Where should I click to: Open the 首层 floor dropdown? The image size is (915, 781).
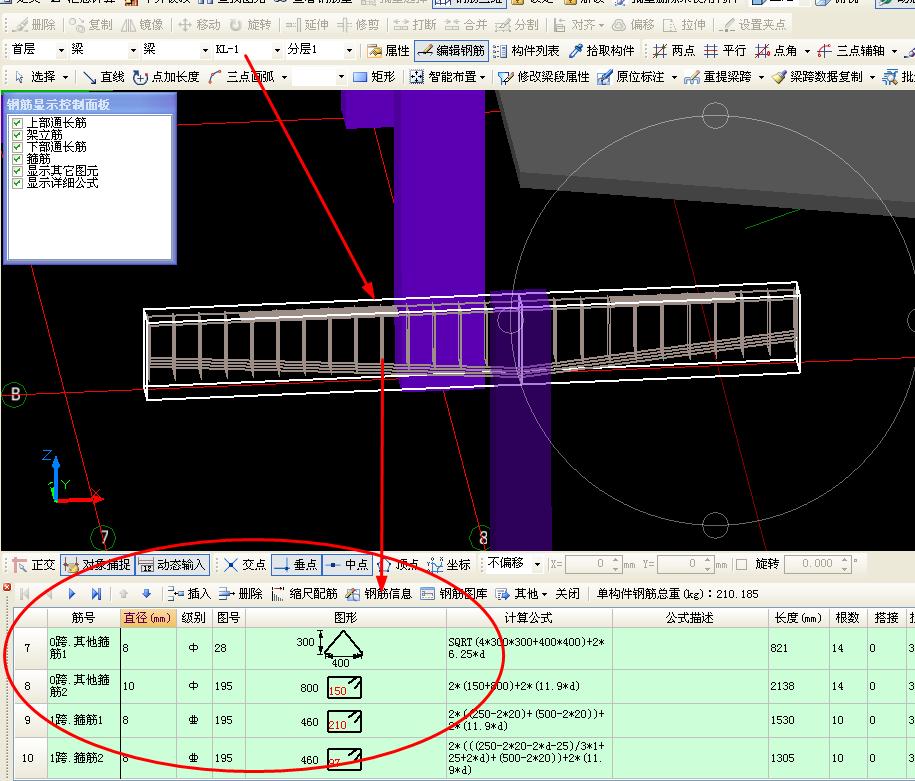pyautogui.click(x=61, y=51)
